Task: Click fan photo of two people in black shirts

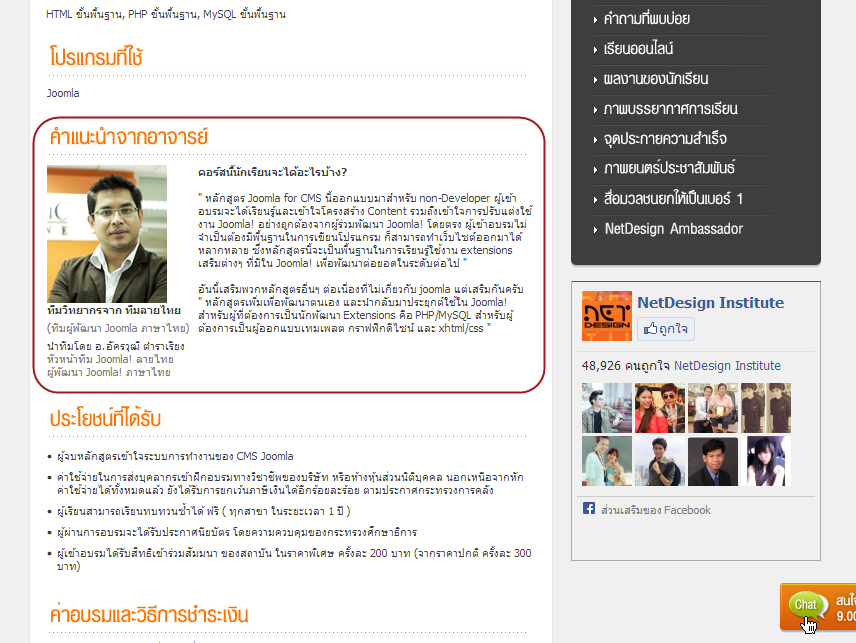Action: pyautogui.click(x=765, y=408)
